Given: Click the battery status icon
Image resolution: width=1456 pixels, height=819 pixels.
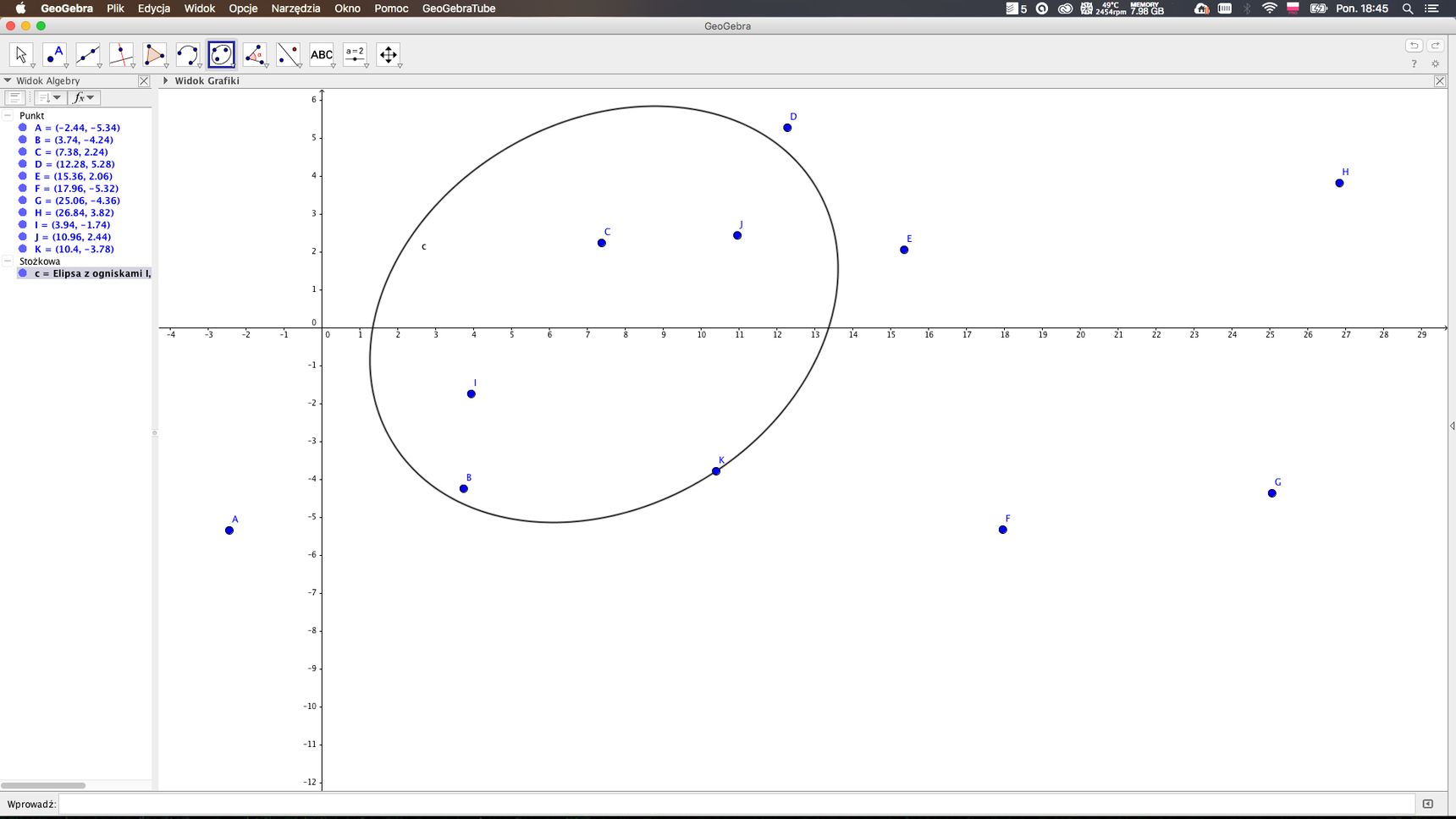Looking at the screenshot, I should (1318, 8).
